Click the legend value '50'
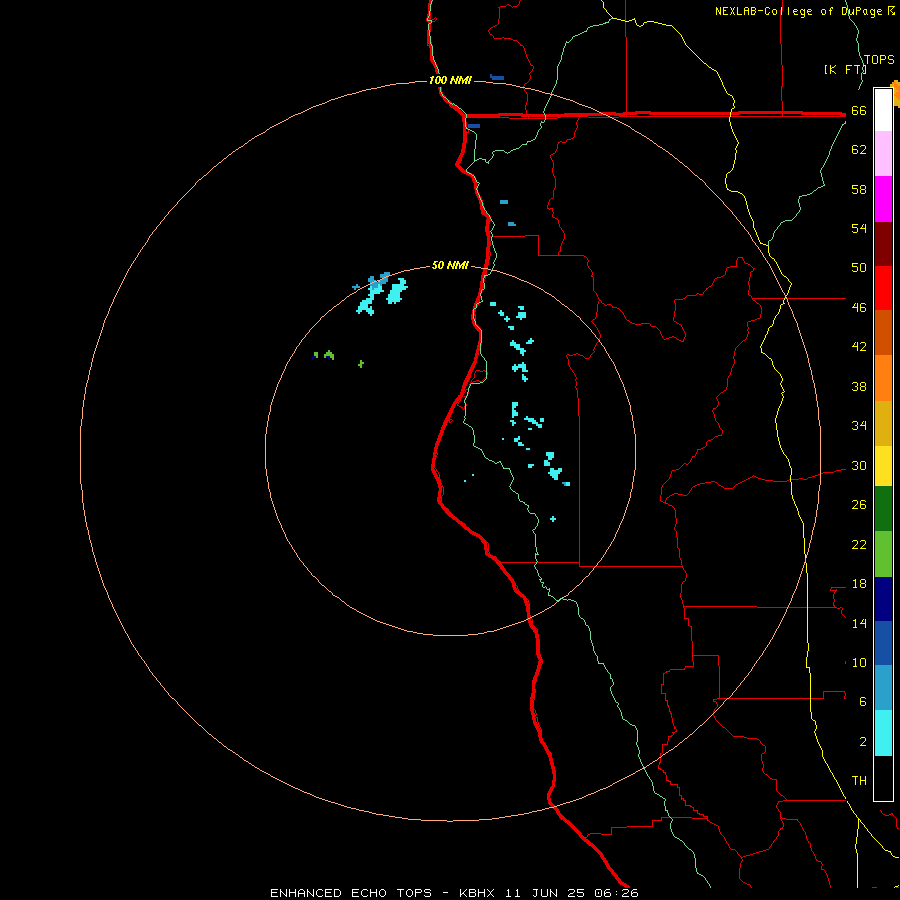900x900 pixels. coord(859,268)
